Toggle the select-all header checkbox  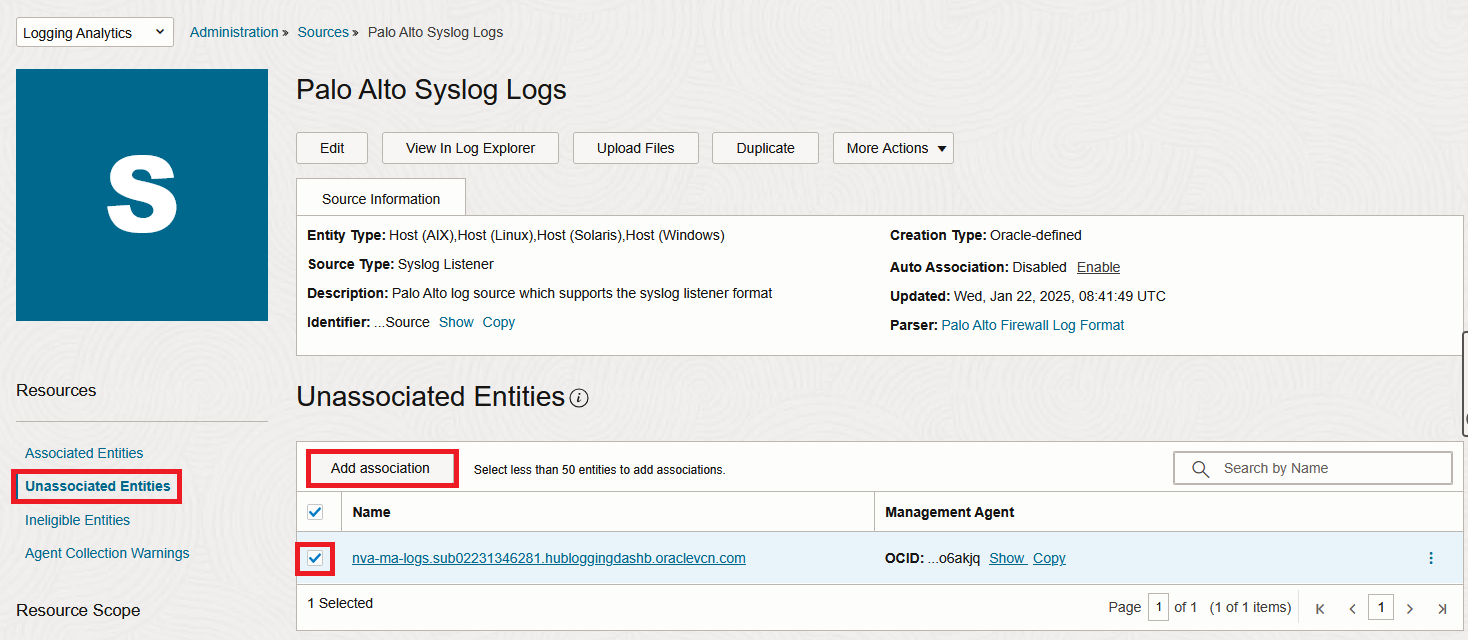coord(315,512)
